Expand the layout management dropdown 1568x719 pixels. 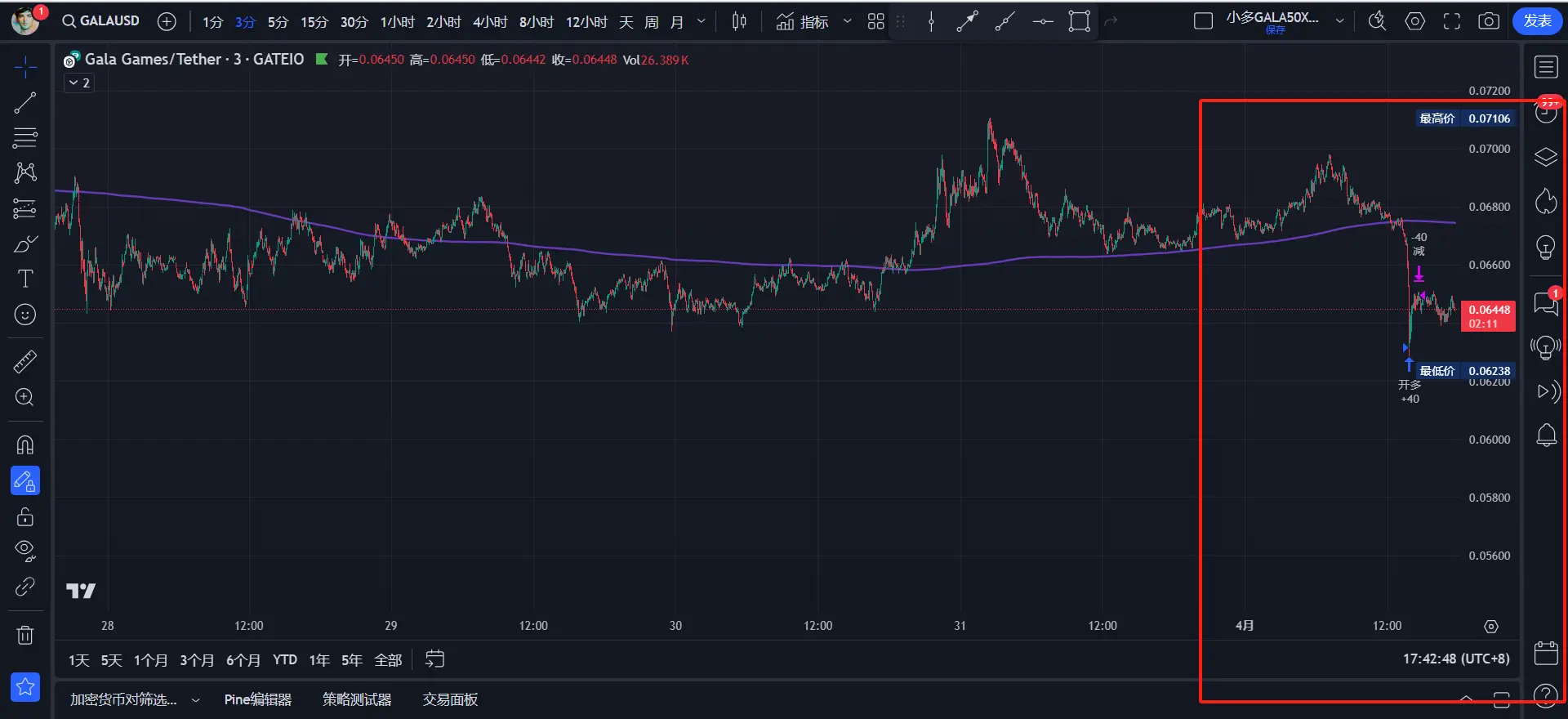(x=1339, y=22)
